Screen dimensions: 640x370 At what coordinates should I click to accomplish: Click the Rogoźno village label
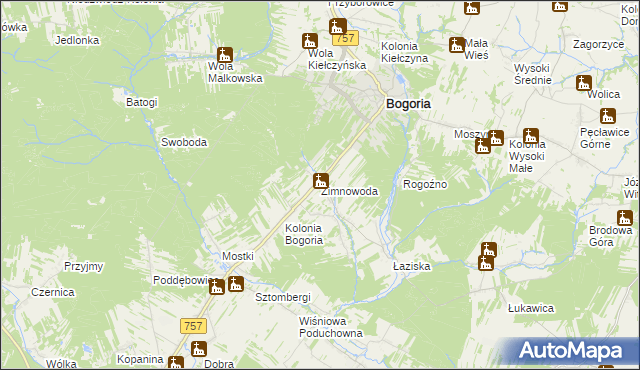(x=425, y=184)
